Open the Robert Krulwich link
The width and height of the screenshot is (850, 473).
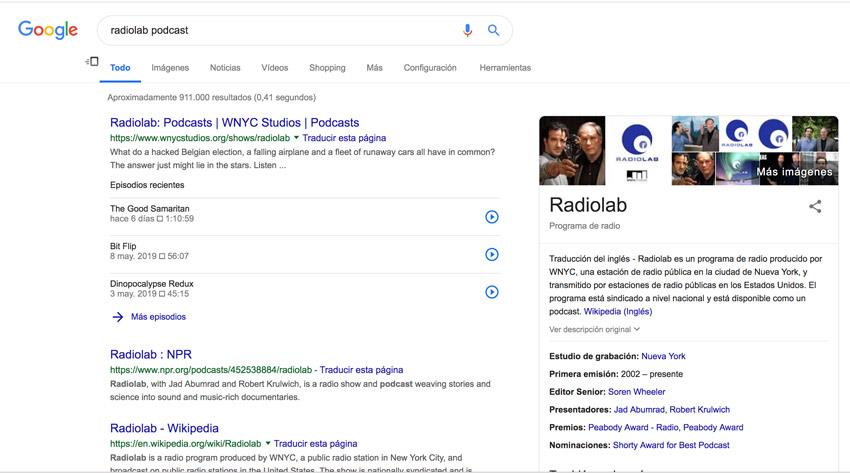click(700, 410)
